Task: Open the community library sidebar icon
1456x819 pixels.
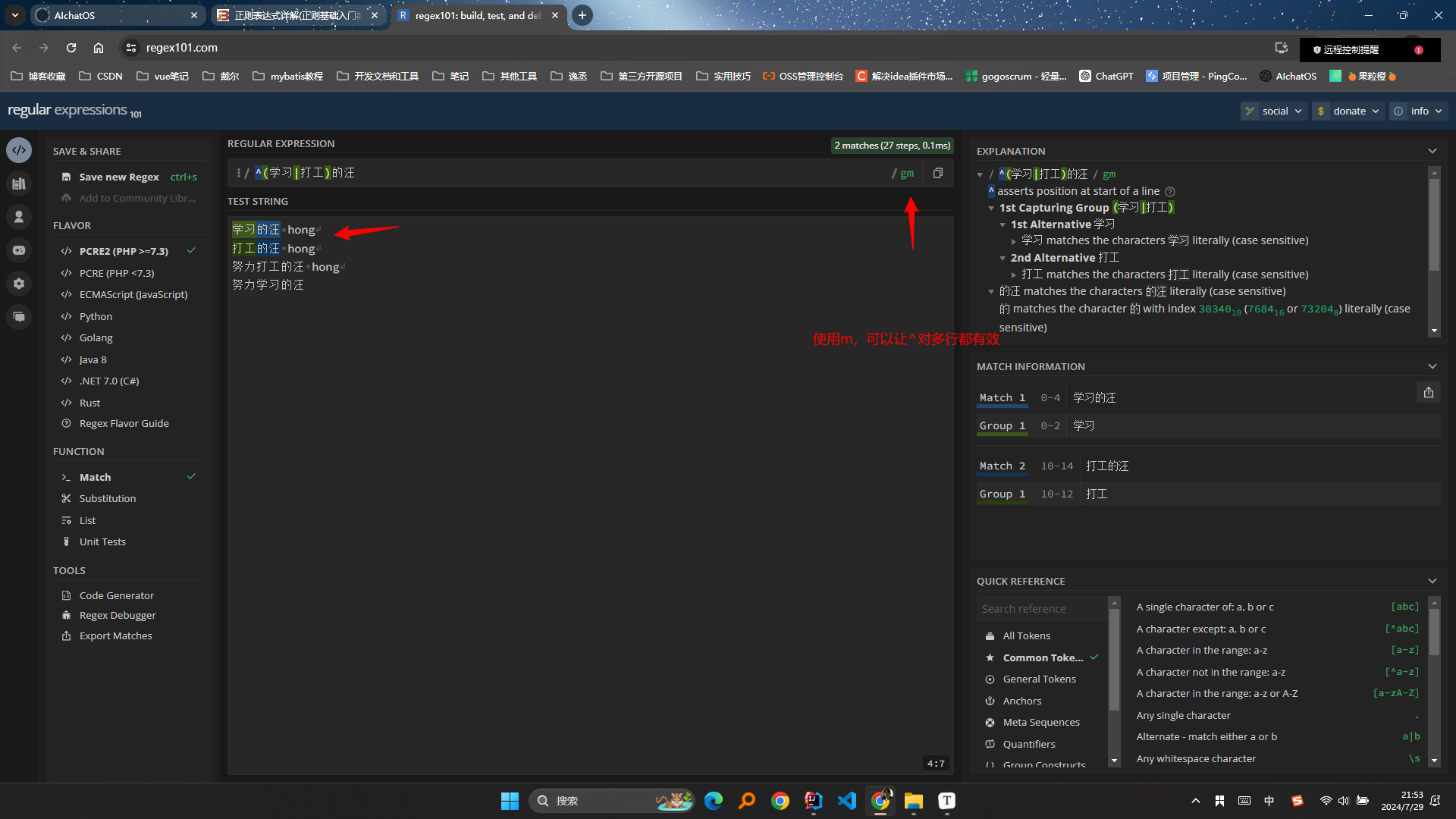Action: click(19, 184)
